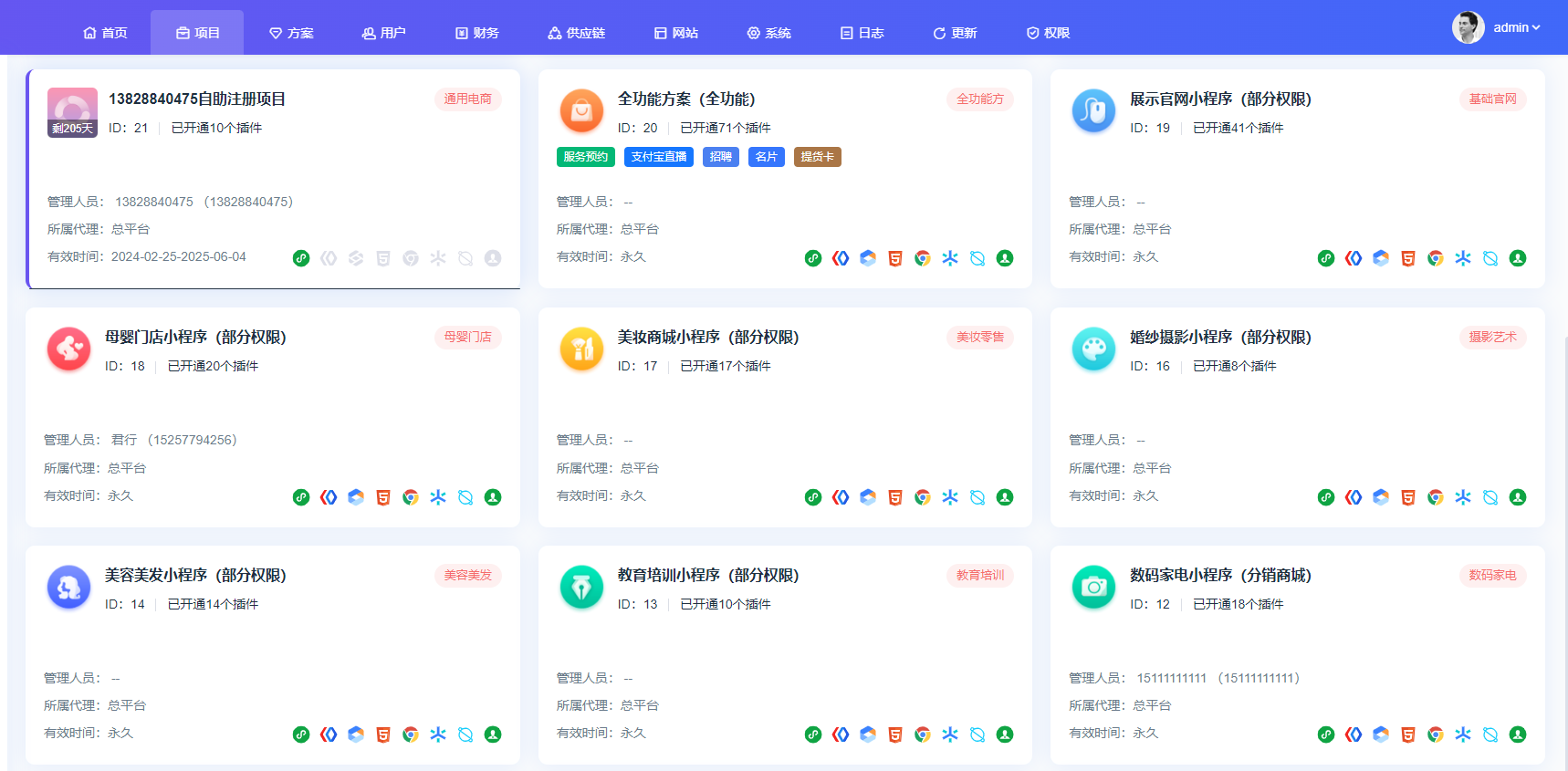
Task: Click the orange shopping bag logo of 全功能方案
Action: (x=581, y=111)
